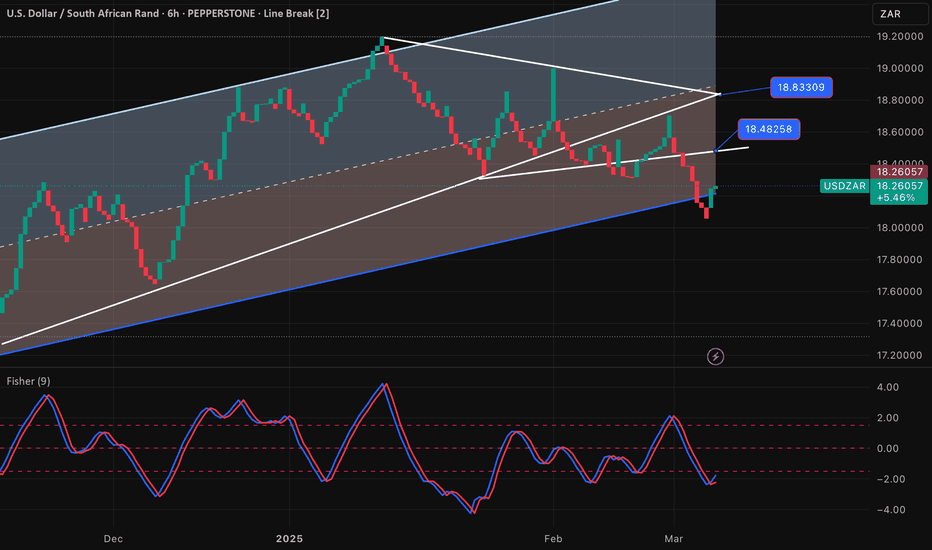Click the +5.46% change label
This screenshot has height=550, width=932.
(896, 197)
